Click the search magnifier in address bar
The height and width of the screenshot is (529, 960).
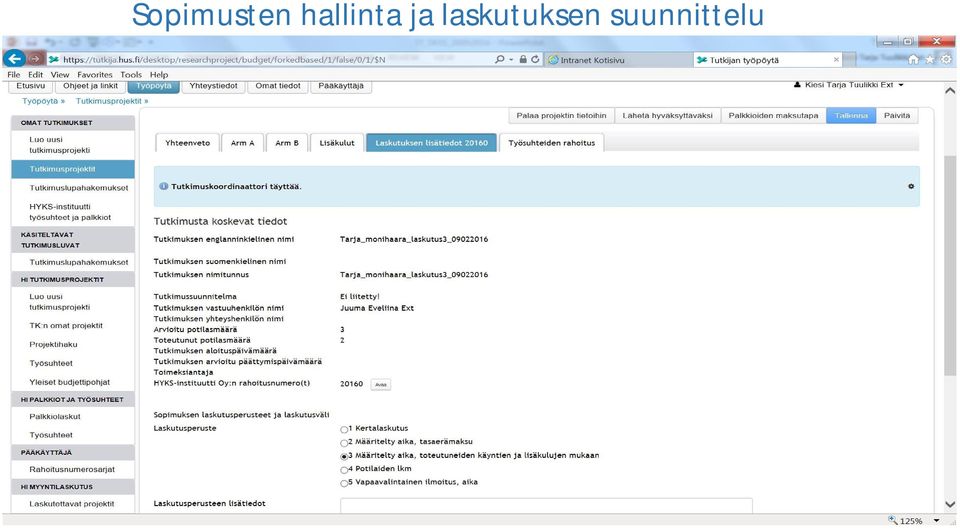point(500,59)
